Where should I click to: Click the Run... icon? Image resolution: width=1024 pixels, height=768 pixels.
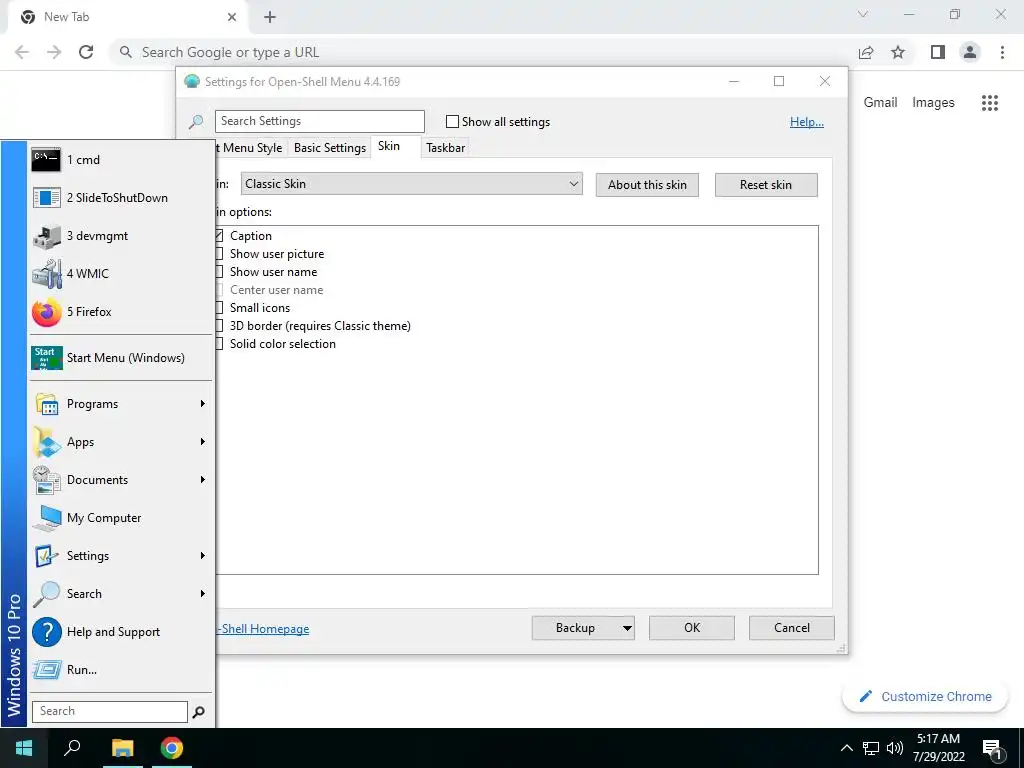46,670
